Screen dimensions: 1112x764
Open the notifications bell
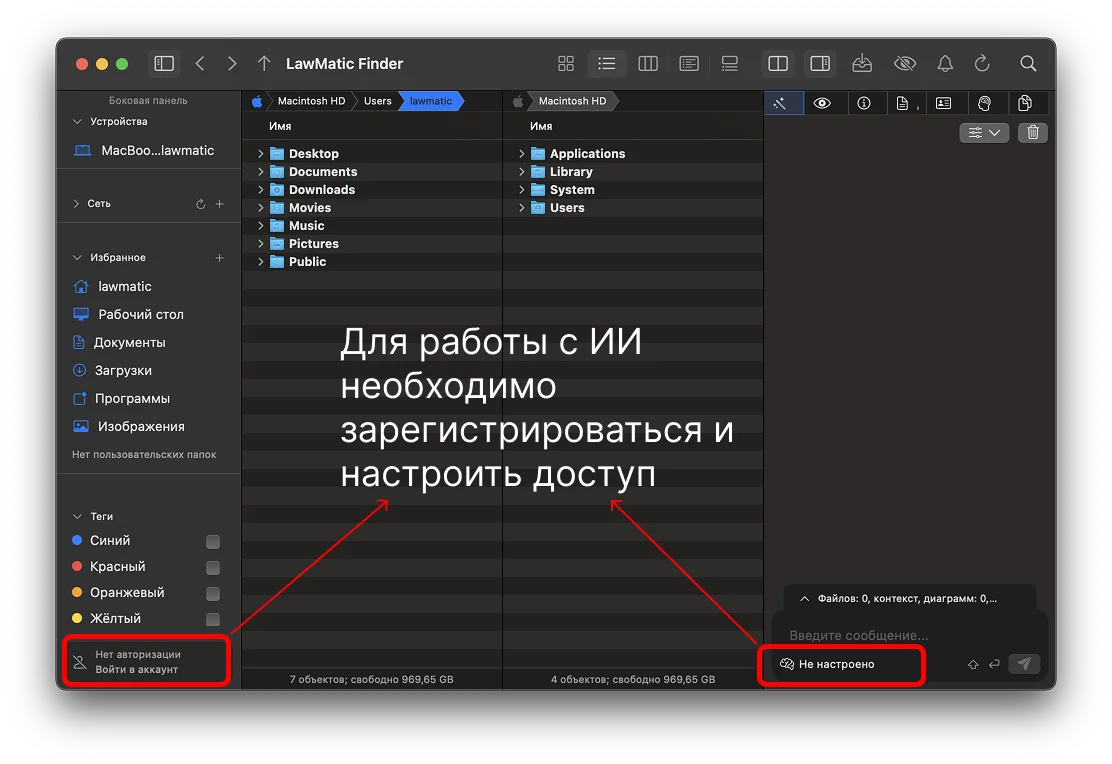coord(945,64)
